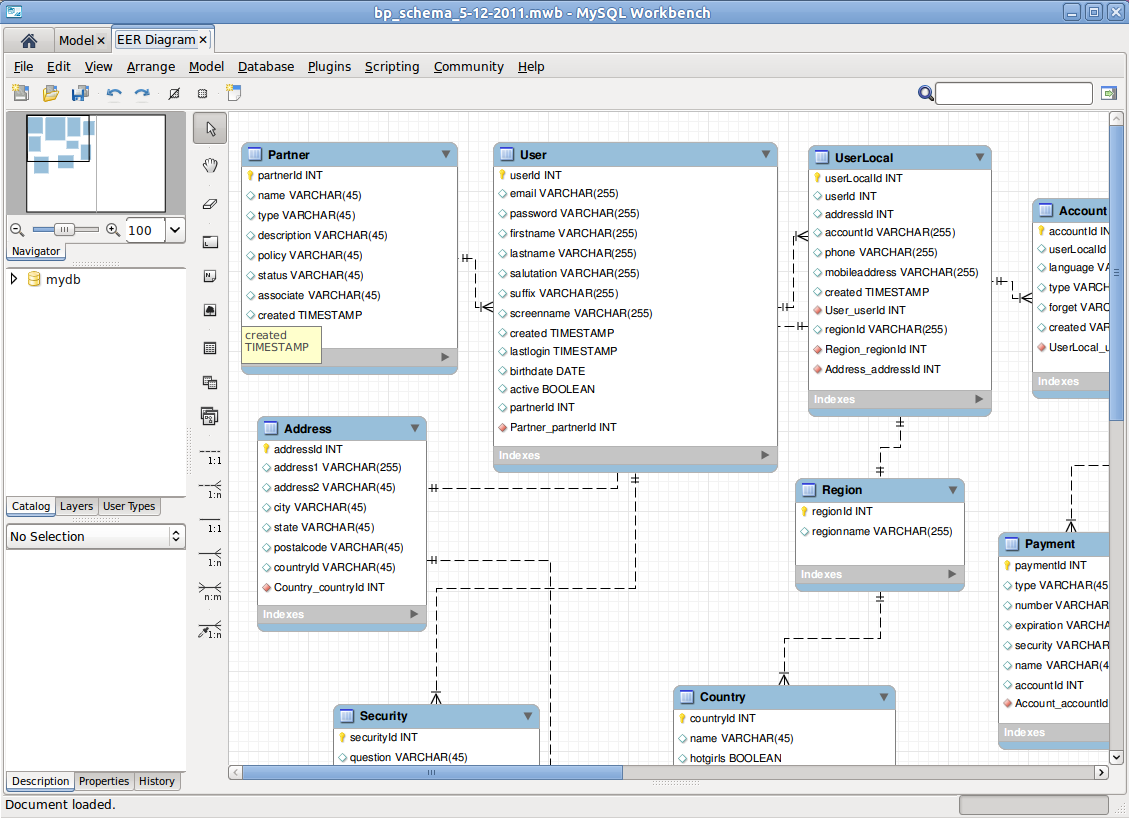Click the search magnifier icon
This screenshot has height=818, width=1129.
coord(926,93)
